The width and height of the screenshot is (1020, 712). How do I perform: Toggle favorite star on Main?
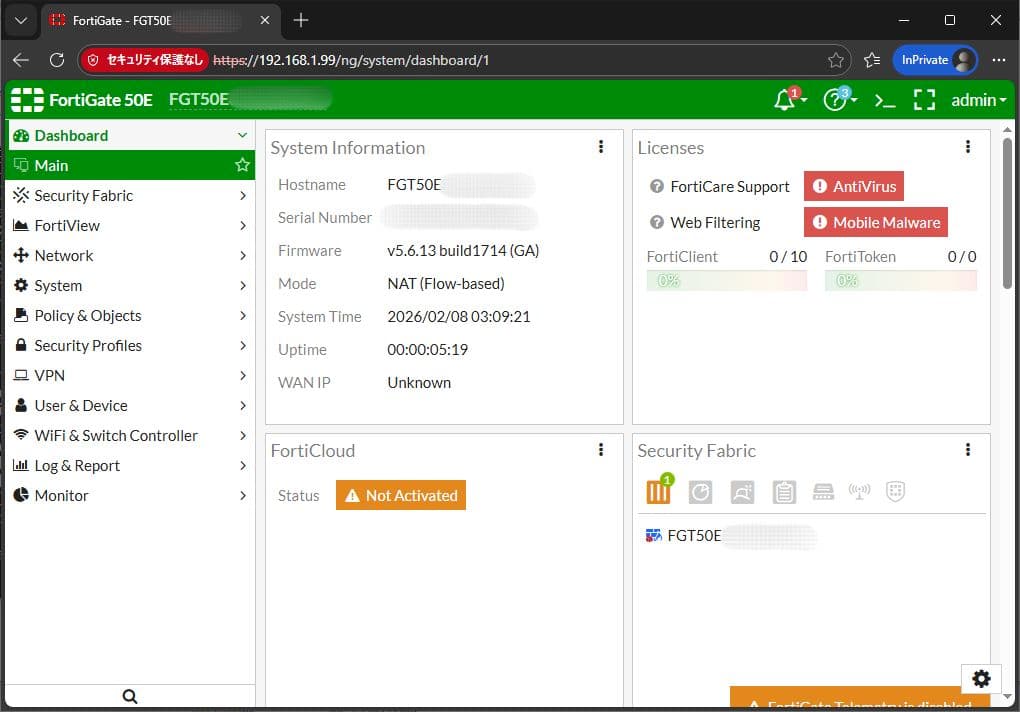tap(242, 165)
